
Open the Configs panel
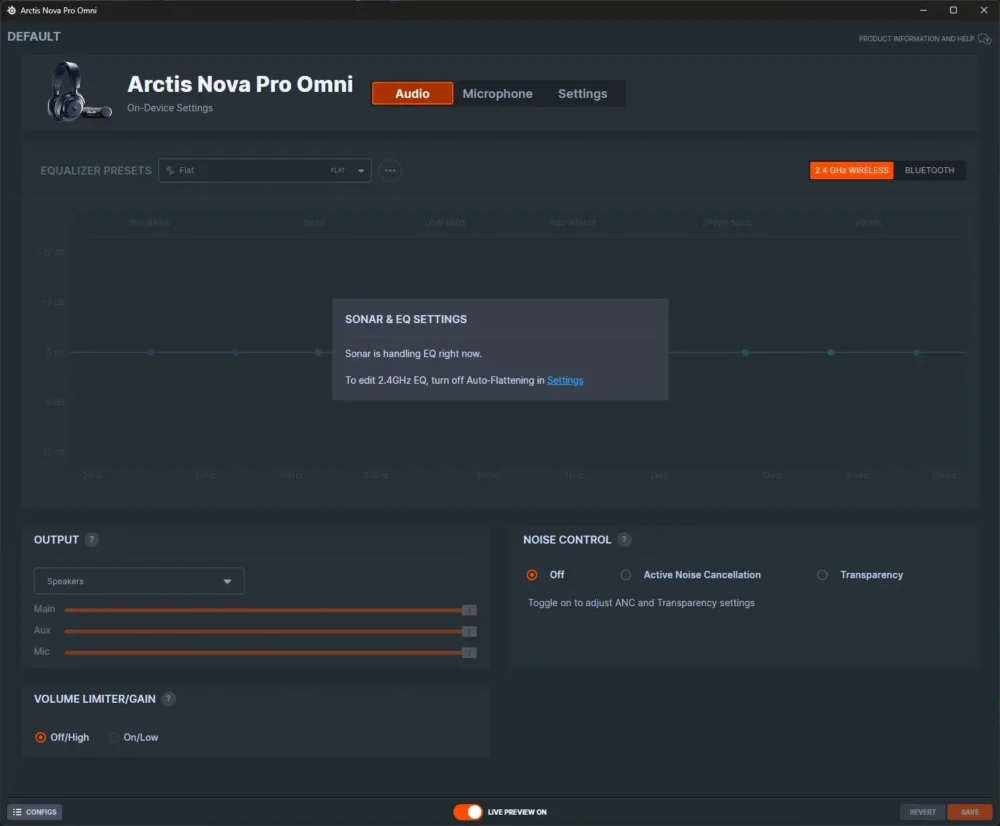pyautogui.click(x=35, y=812)
